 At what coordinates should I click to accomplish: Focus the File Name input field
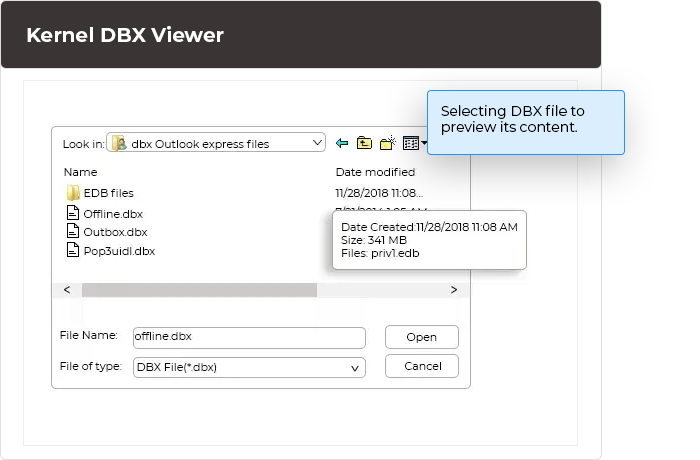click(x=249, y=338)
